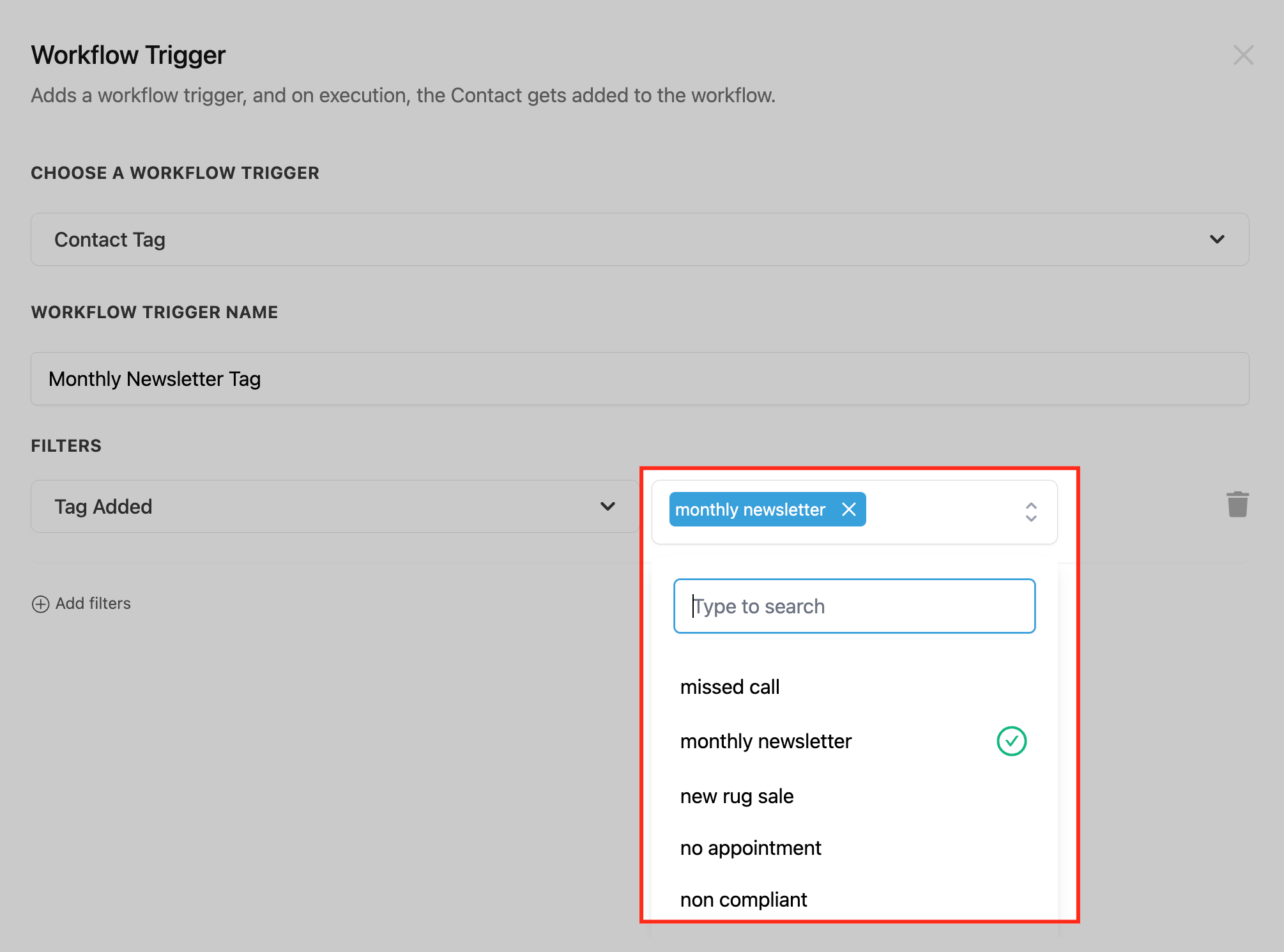Image resolution: width=1284 pixels, height=952 pixels.
Task: Select the missed call tag option
Action: point(730,687)
